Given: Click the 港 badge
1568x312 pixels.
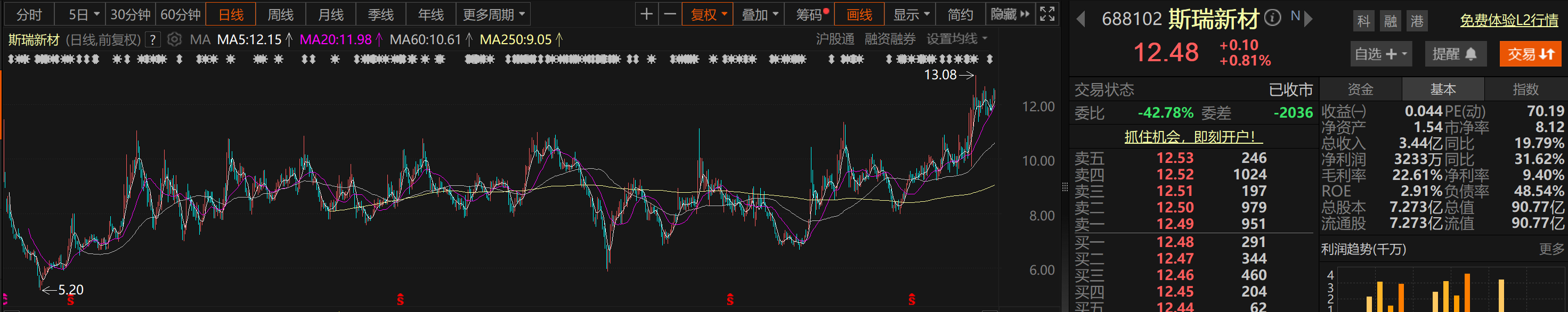Looking at the screenshot, I should click(1417, 21).
